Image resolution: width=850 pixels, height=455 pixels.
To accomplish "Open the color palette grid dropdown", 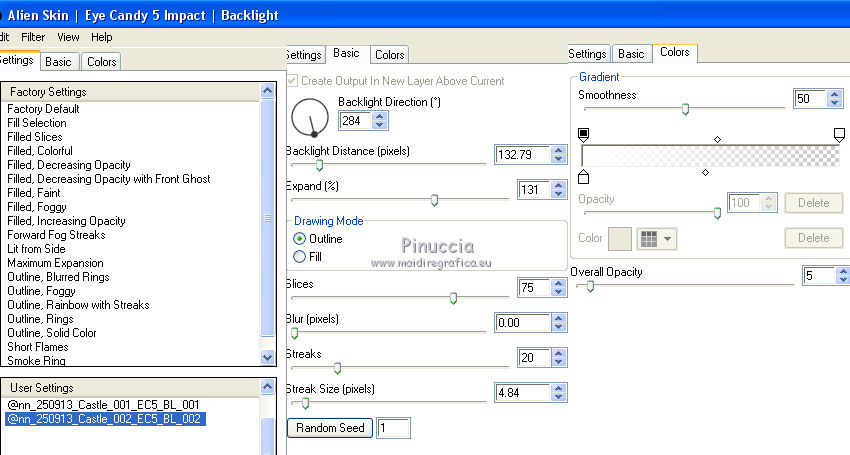I will tap(656, 239).
